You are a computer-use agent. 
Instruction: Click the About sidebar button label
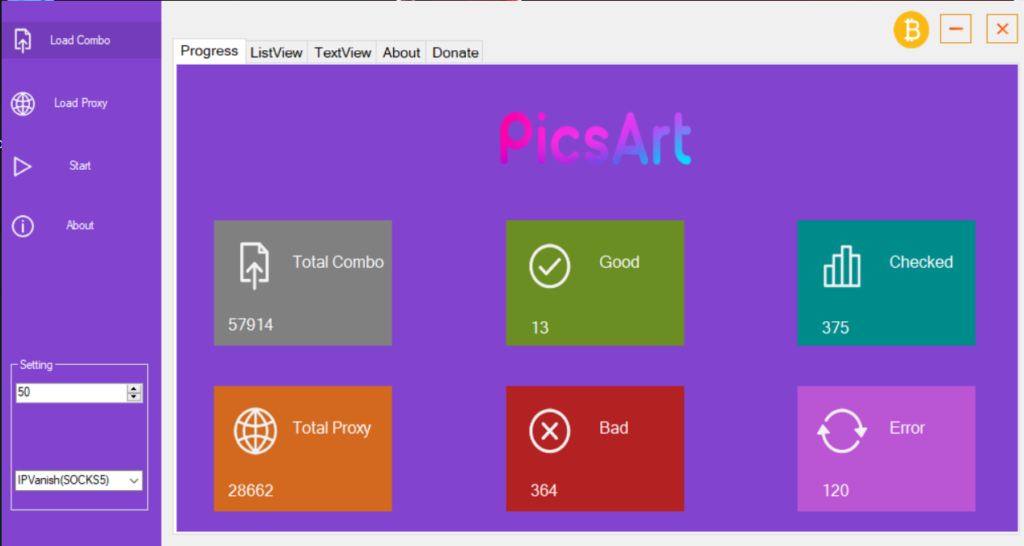[80, 225]
